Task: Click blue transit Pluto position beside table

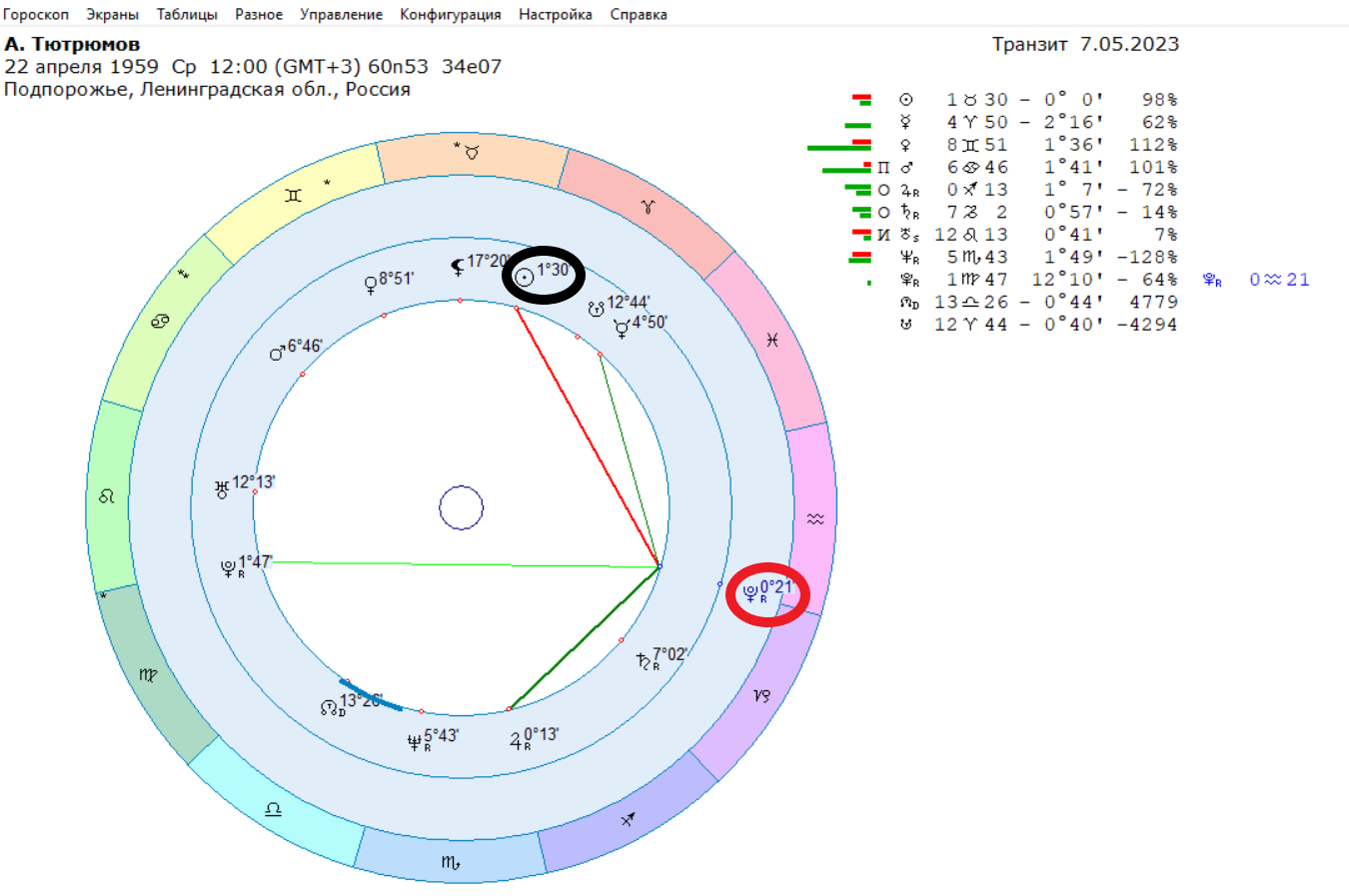Action: (1257, 280)
